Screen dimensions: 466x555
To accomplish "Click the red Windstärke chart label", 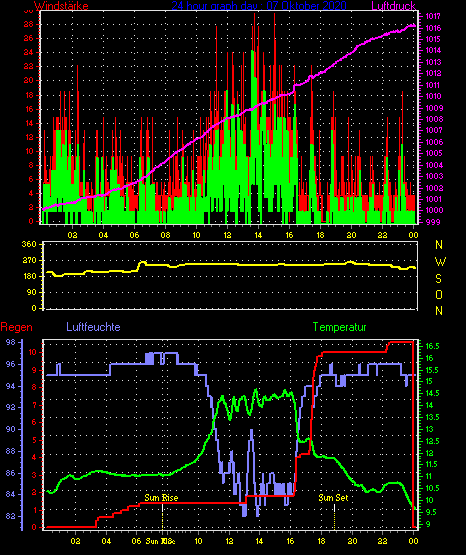I will [x=62, y=6].
